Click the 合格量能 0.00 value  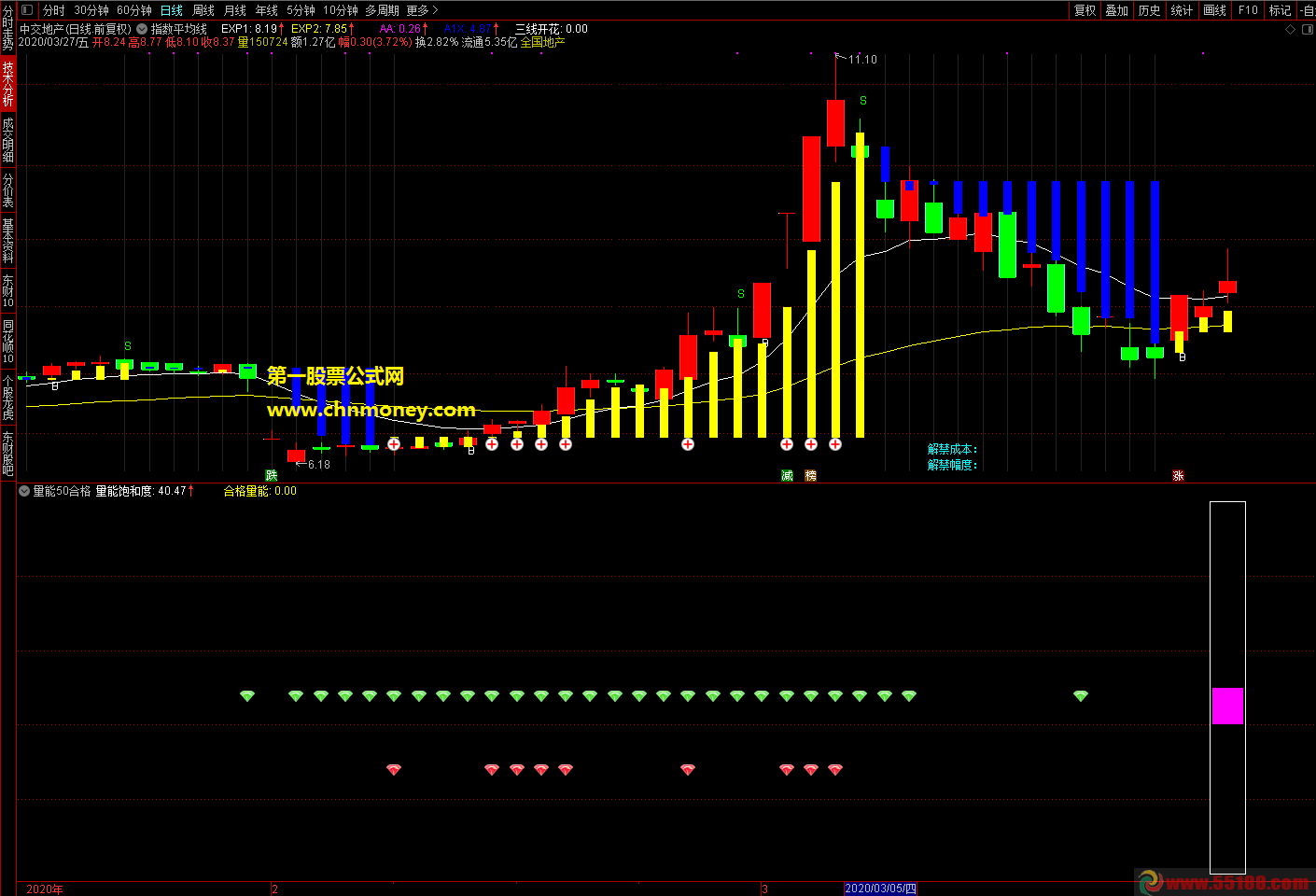click(259, 491)
